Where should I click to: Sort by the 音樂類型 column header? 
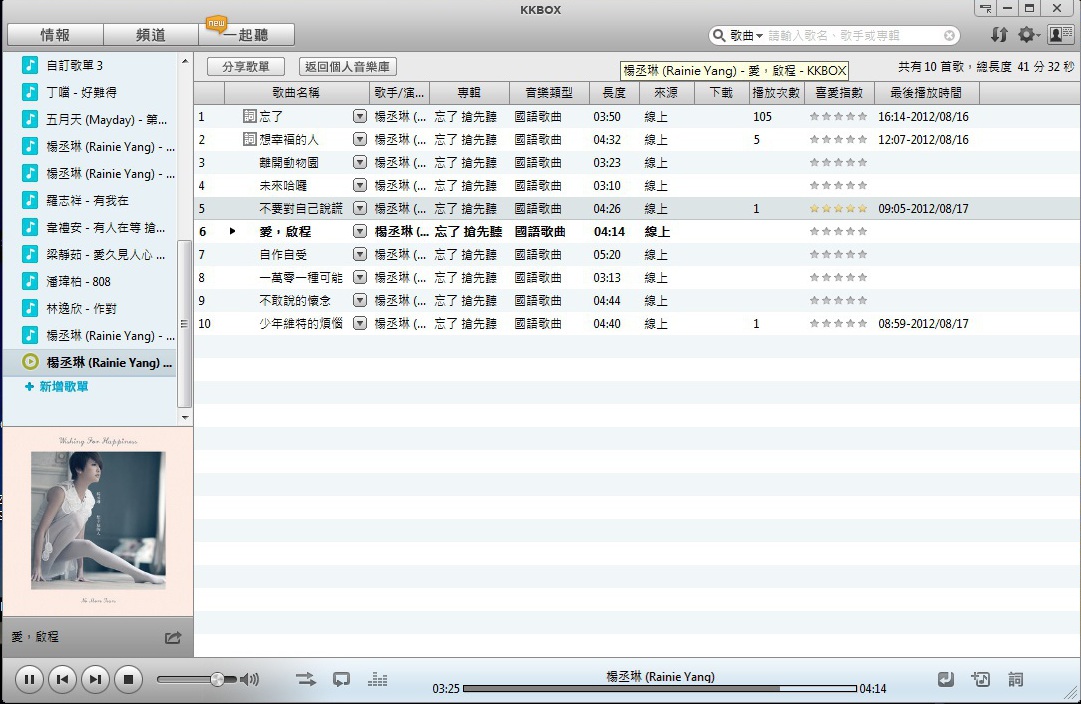[x=549, y=92]
